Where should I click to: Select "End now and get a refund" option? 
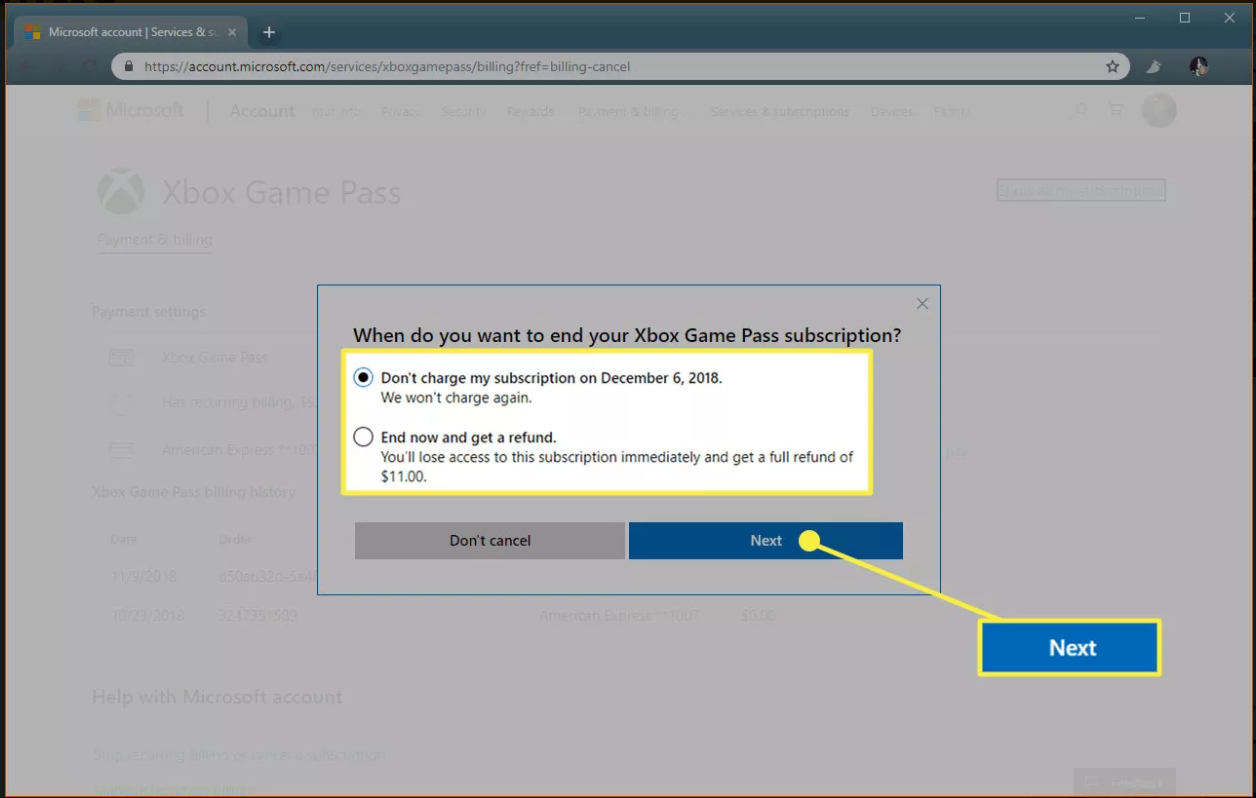tap(363, 437)
